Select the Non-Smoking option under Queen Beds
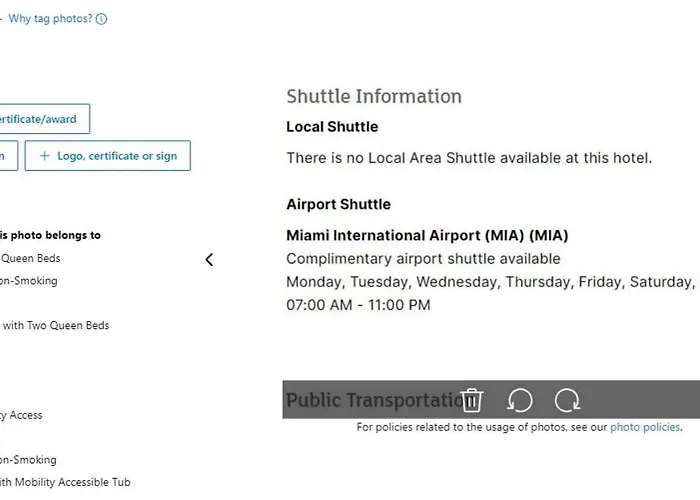 click(x=29, y=281)
